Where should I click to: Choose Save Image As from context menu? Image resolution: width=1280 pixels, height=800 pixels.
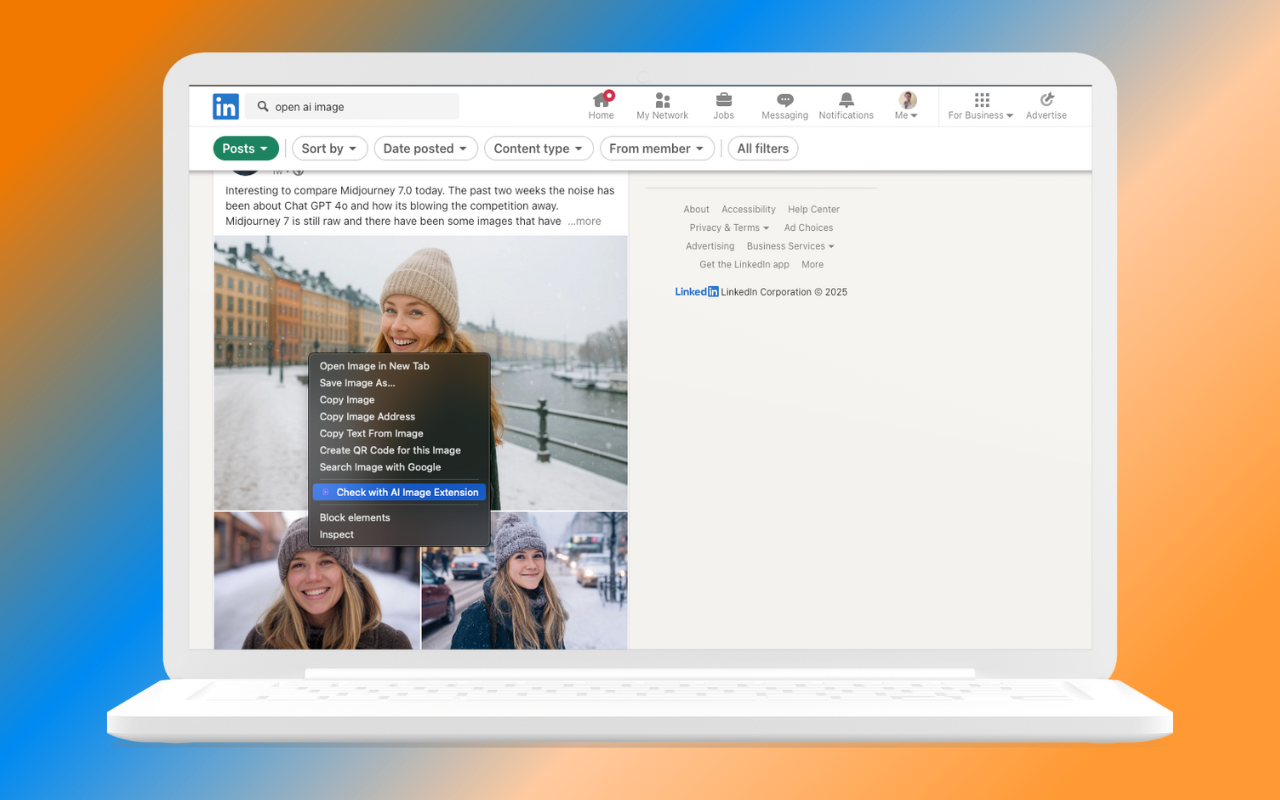pyautogui.click(x=357, y=383)
